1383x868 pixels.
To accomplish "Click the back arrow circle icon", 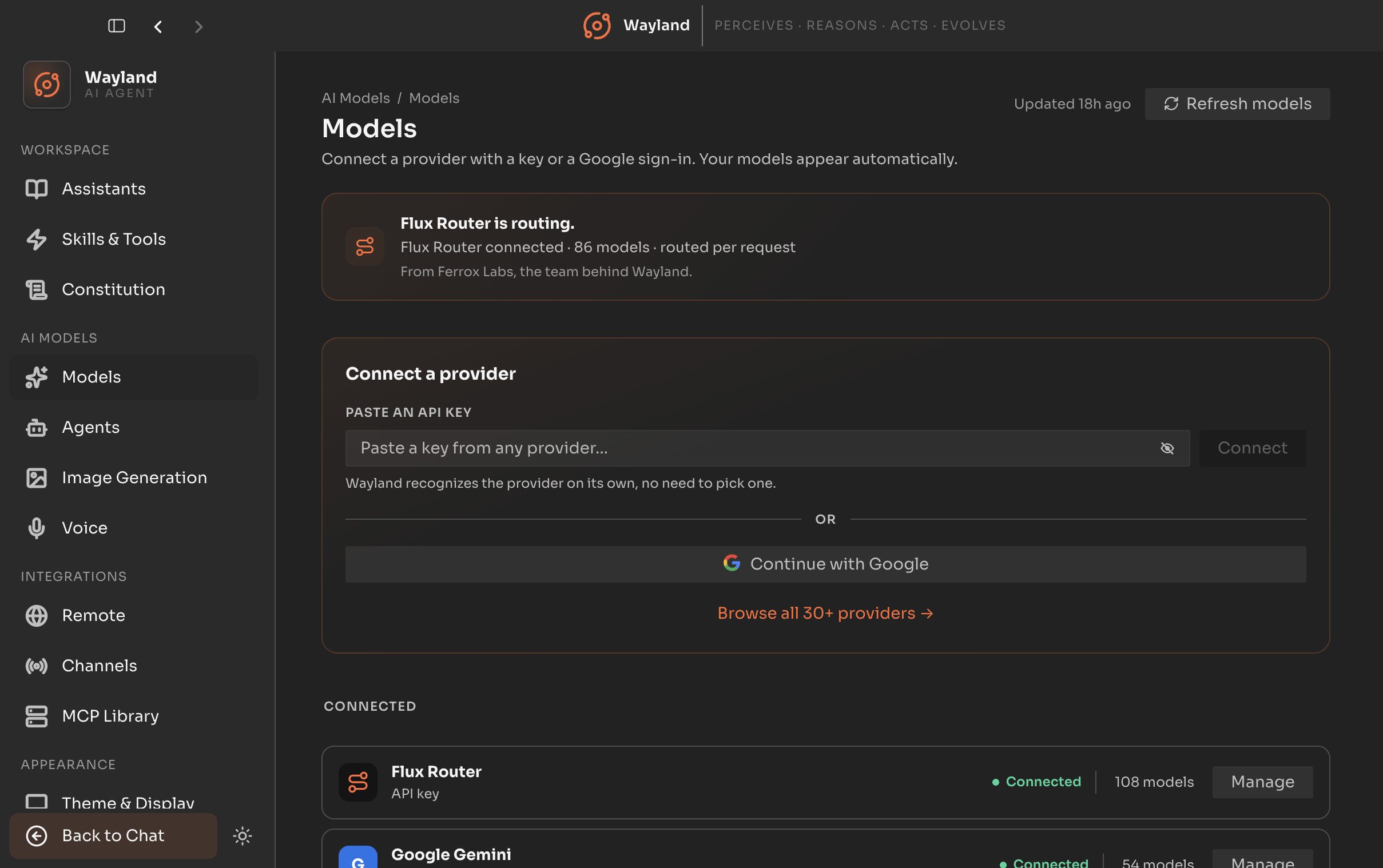I will coord(36,835).
